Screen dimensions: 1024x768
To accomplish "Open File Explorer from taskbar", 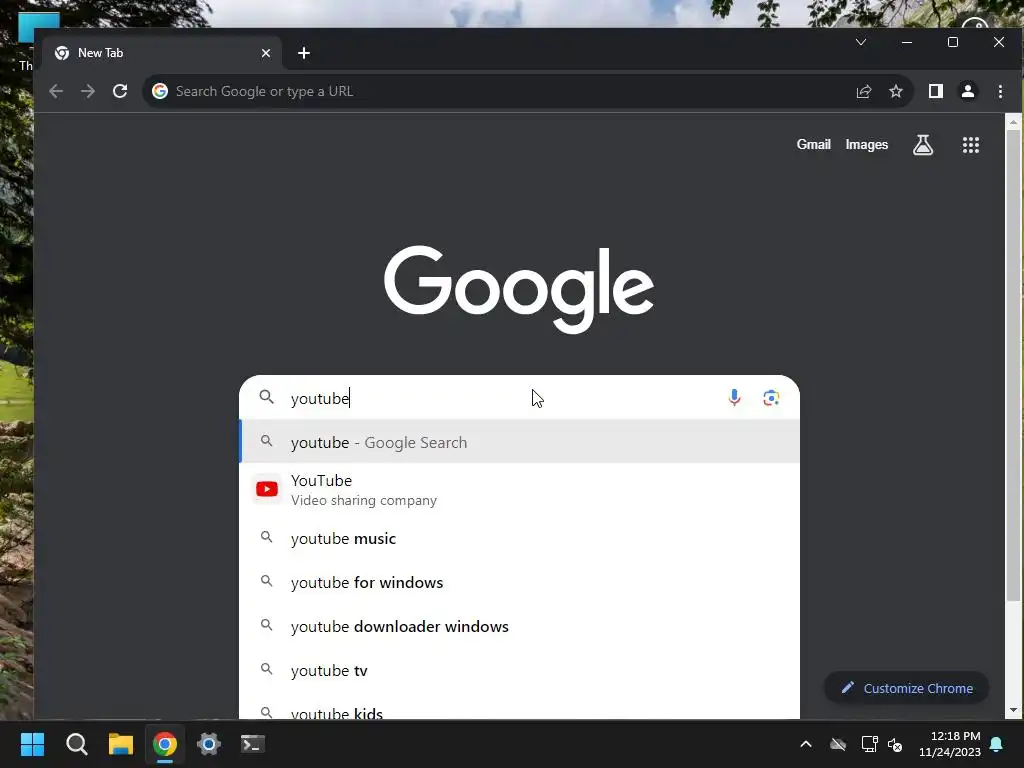I will pos(121,744).
